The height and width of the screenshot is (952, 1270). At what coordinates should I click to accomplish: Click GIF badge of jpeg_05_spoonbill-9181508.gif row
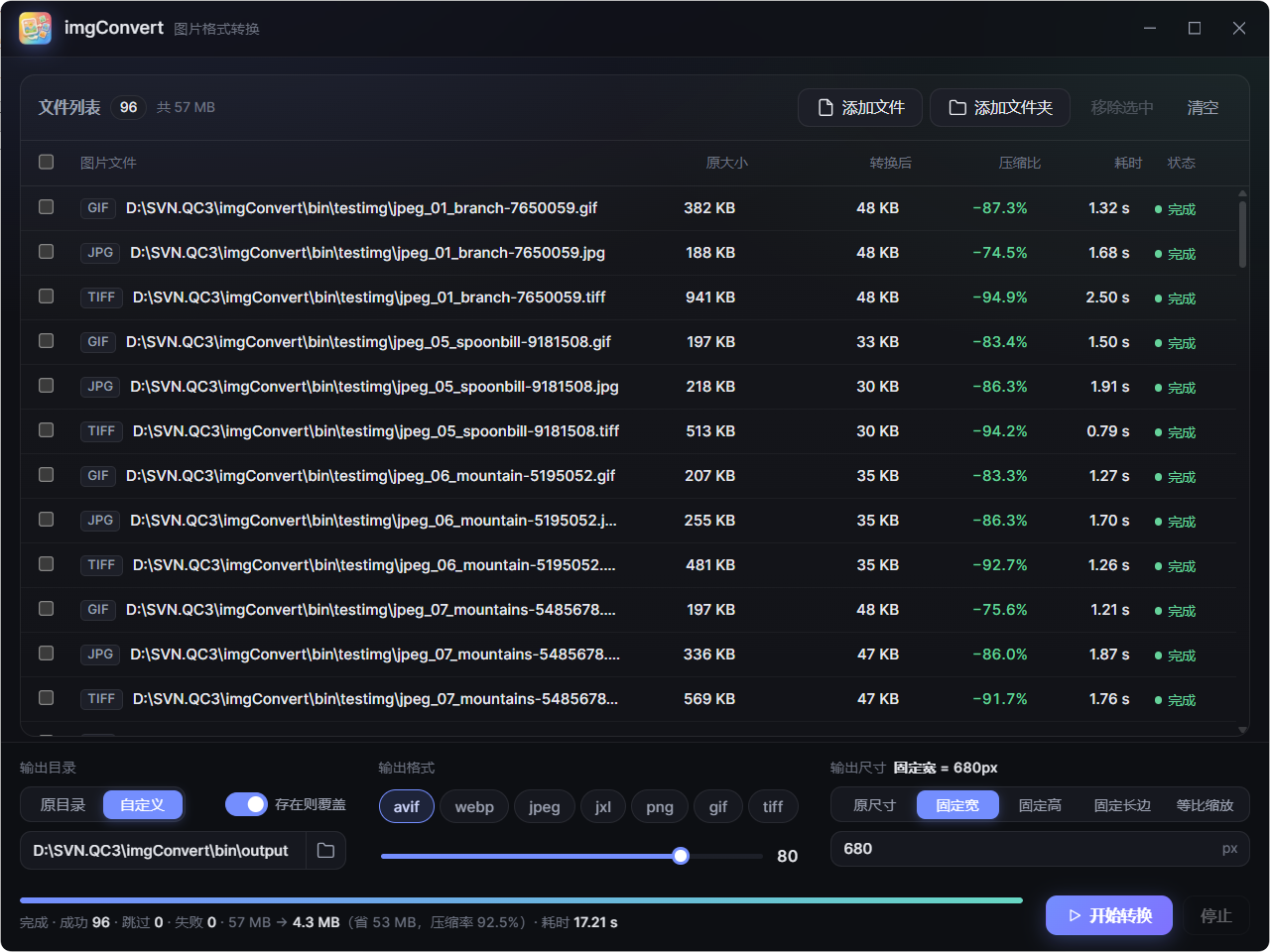(98, 342)
